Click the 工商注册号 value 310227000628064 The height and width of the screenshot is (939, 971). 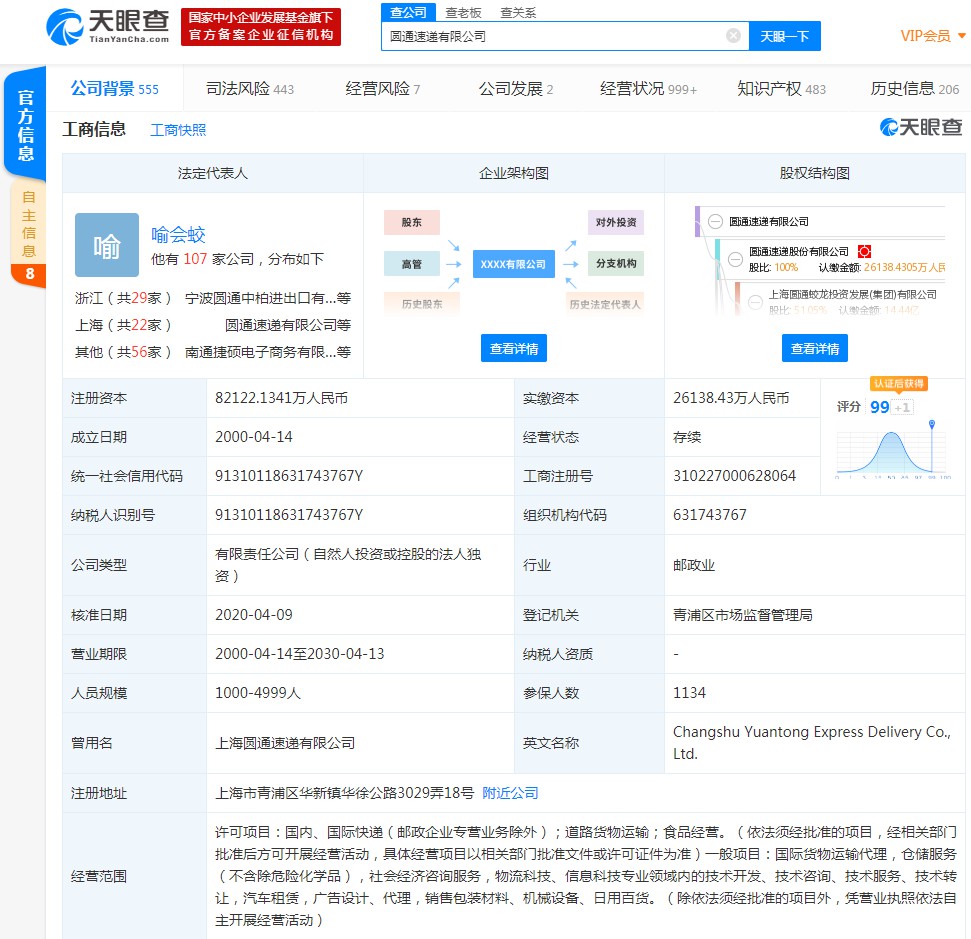[734, 476]
